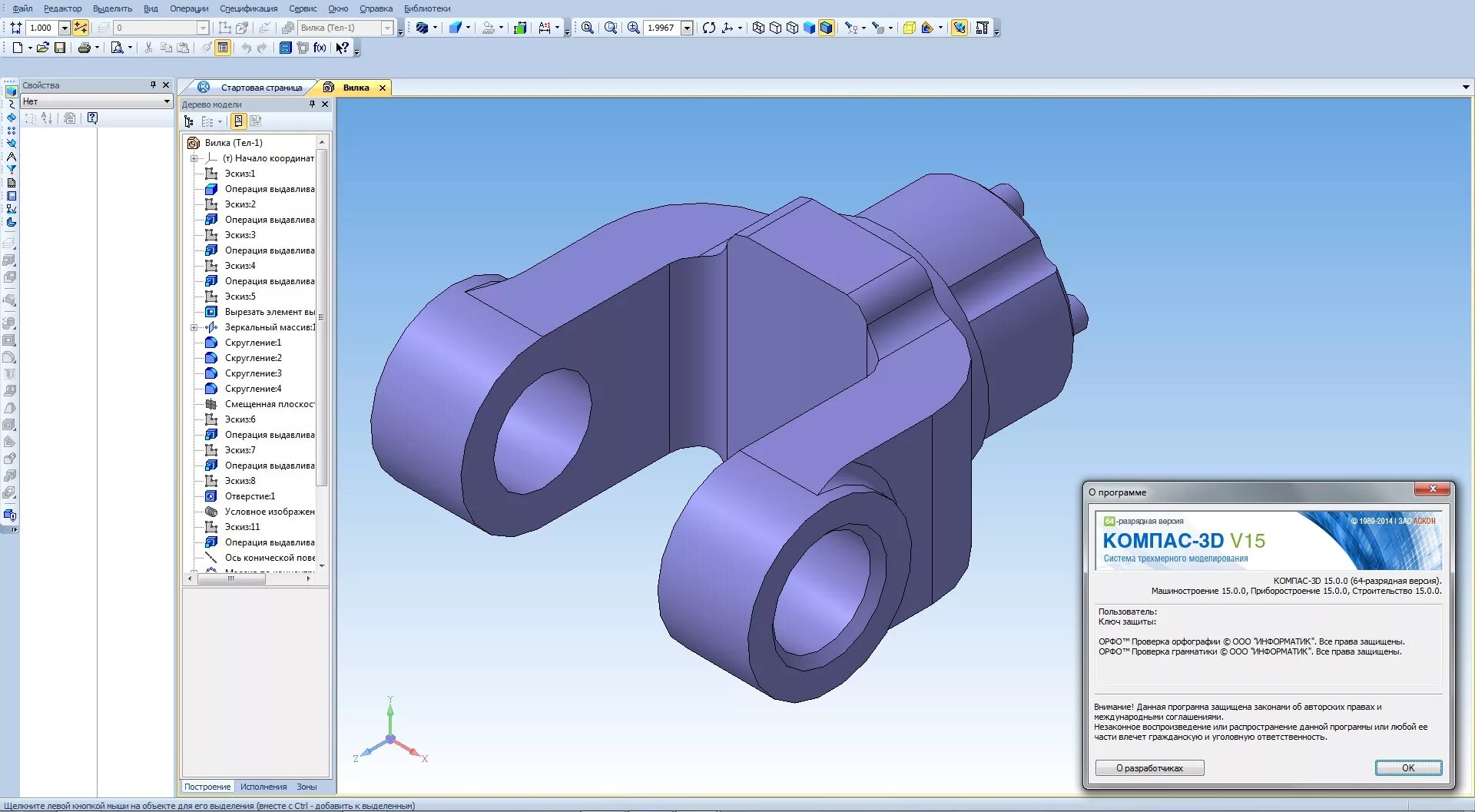Open the Библиотеки menu

coord(427,8)
